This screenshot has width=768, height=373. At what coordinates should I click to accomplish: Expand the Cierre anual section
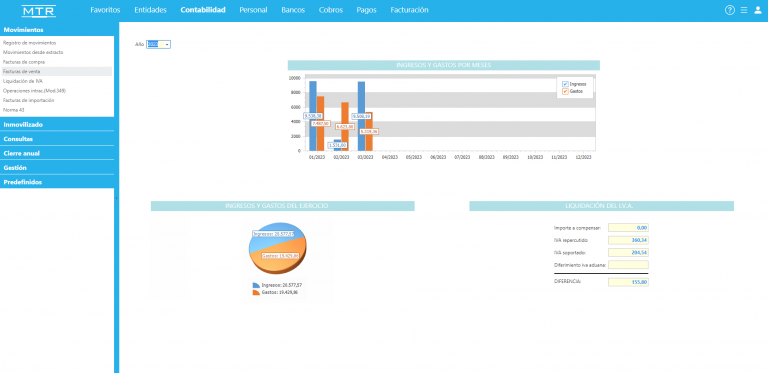[57, 153]
